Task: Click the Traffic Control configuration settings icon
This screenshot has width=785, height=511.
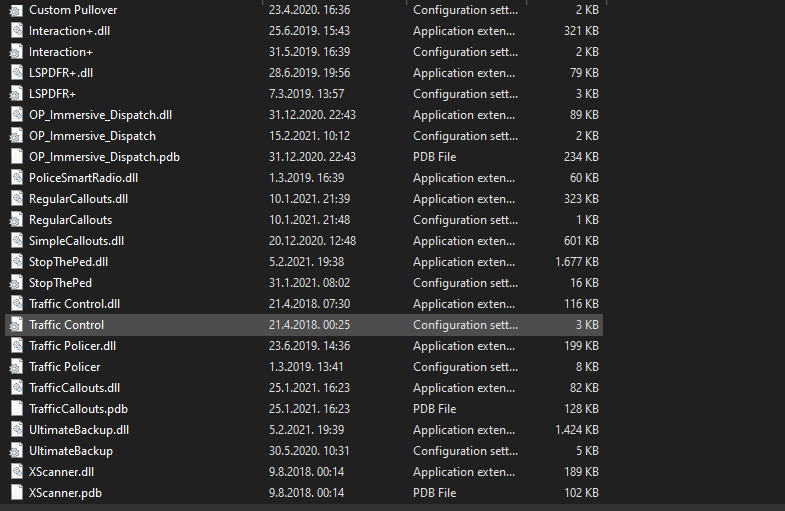Action: [16, 325]
